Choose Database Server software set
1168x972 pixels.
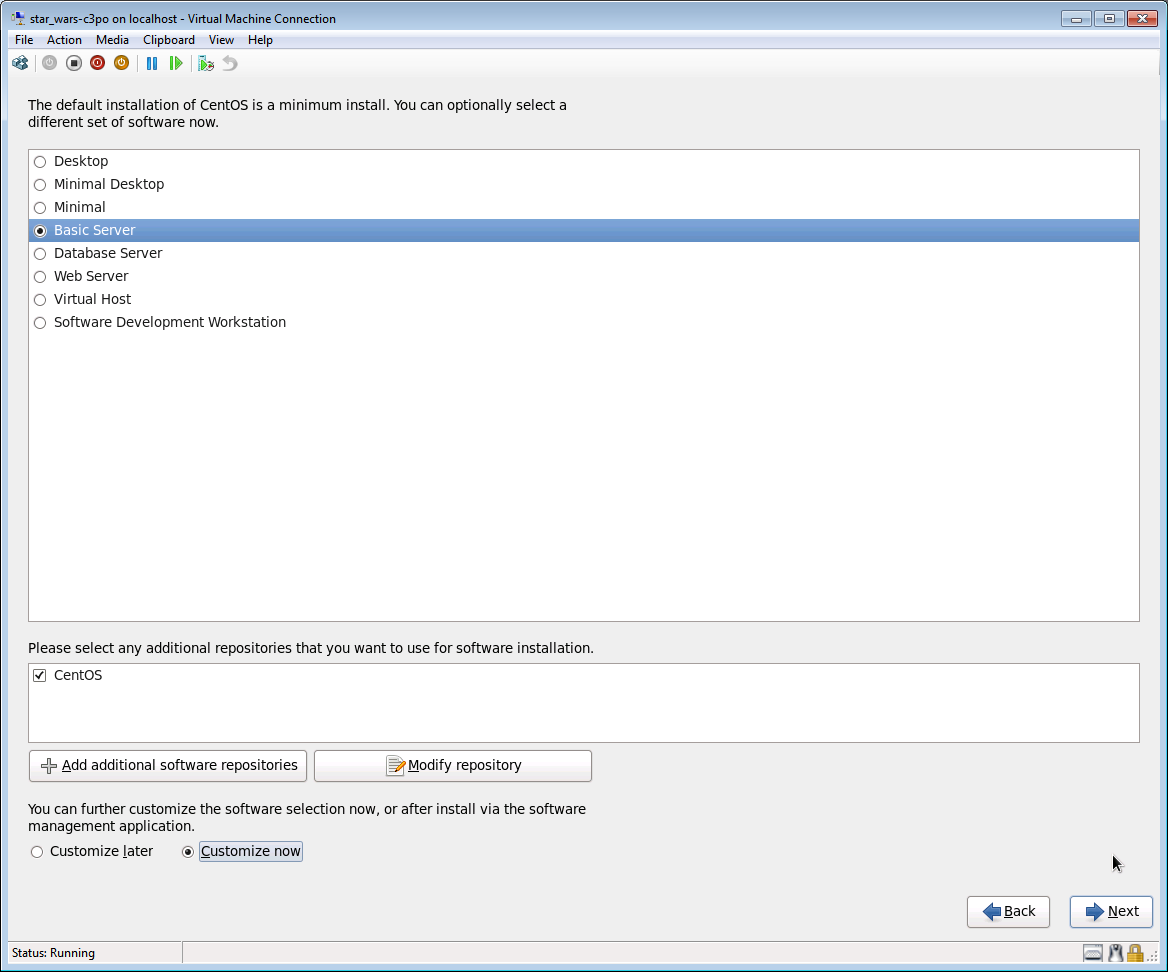tap(40, 254)
